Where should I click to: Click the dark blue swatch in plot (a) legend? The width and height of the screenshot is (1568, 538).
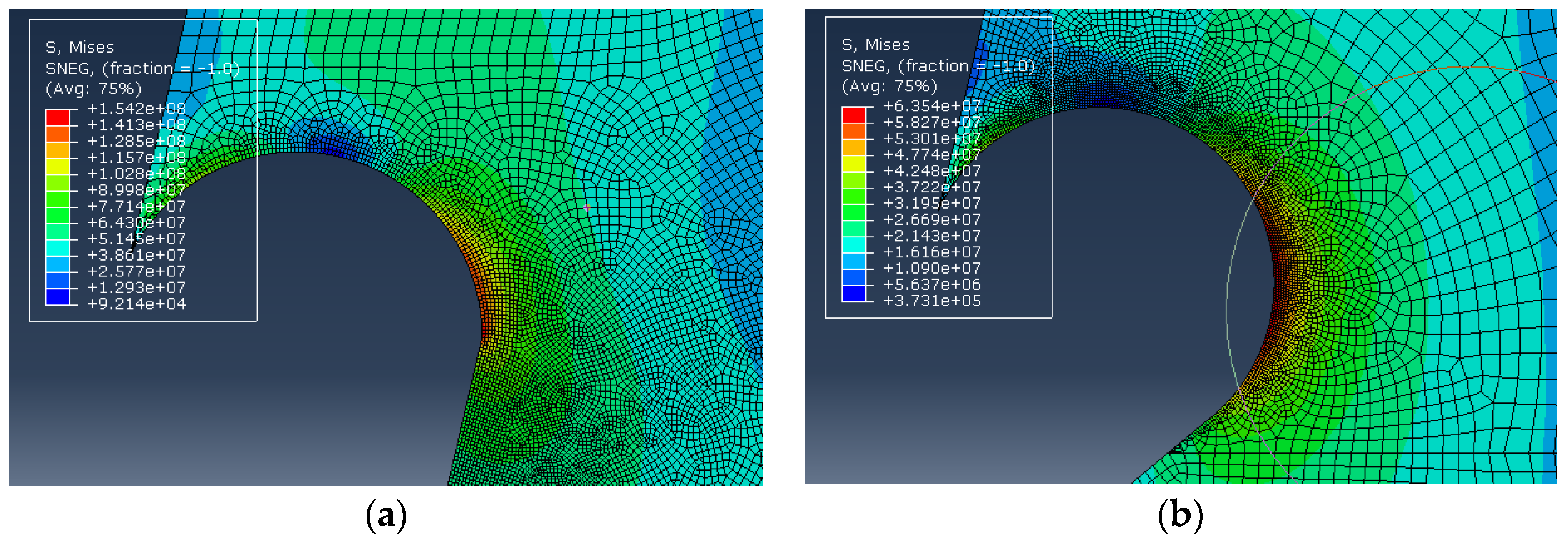click(x=58, y=296)
